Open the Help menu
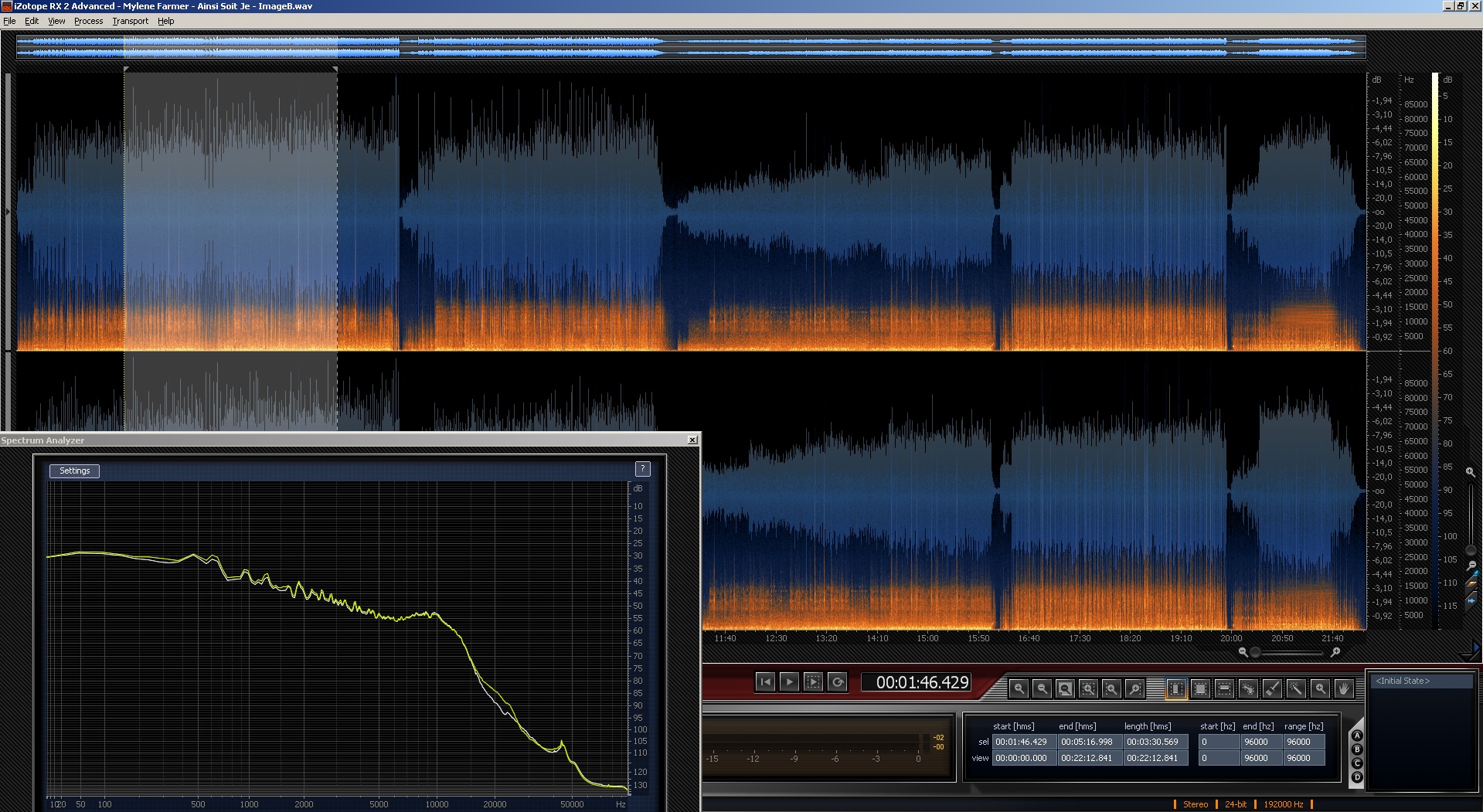Image resolution: width=1483 pixels, height=812 pixels. [165, 21]
